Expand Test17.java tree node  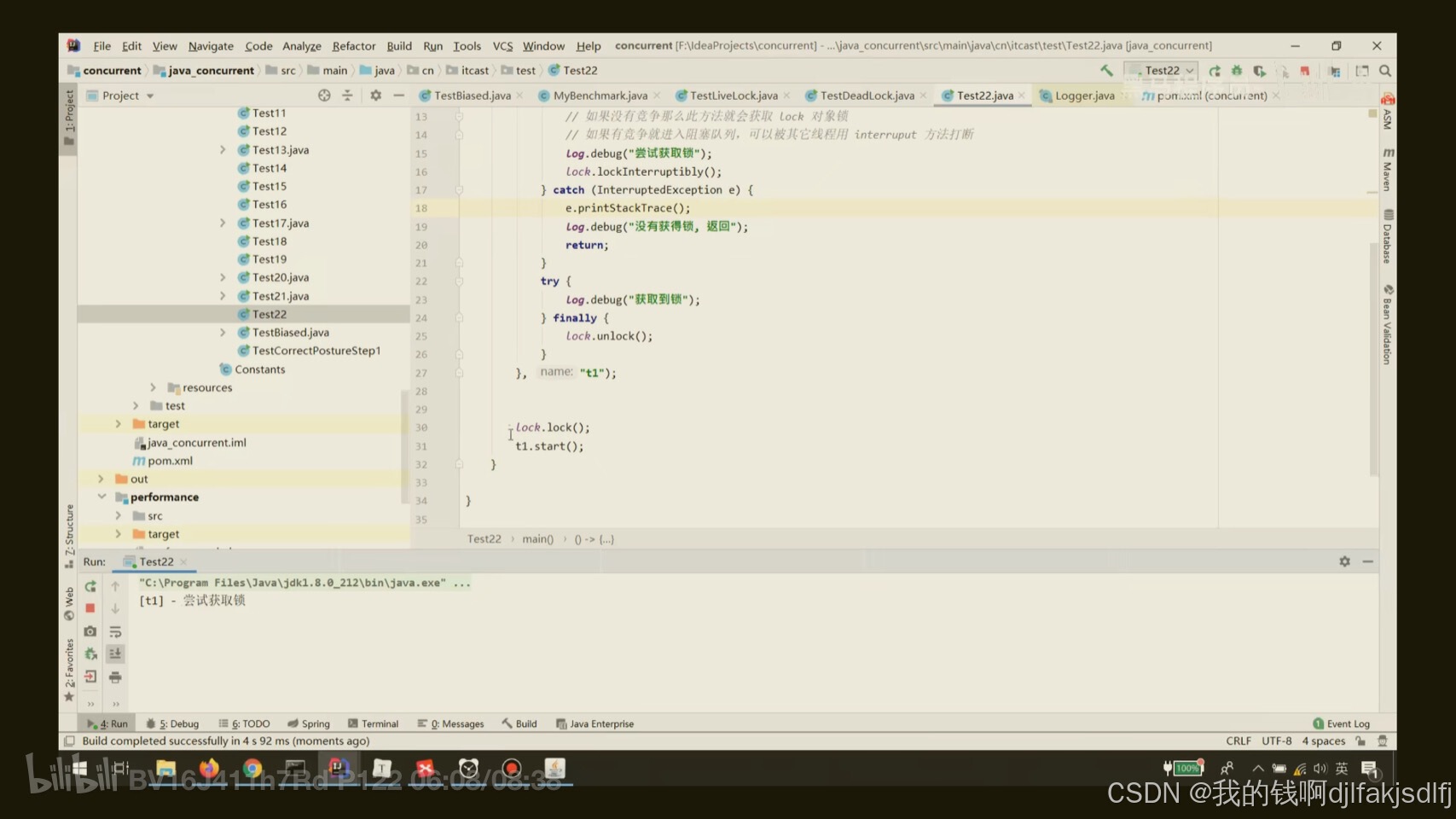(223, 224)
